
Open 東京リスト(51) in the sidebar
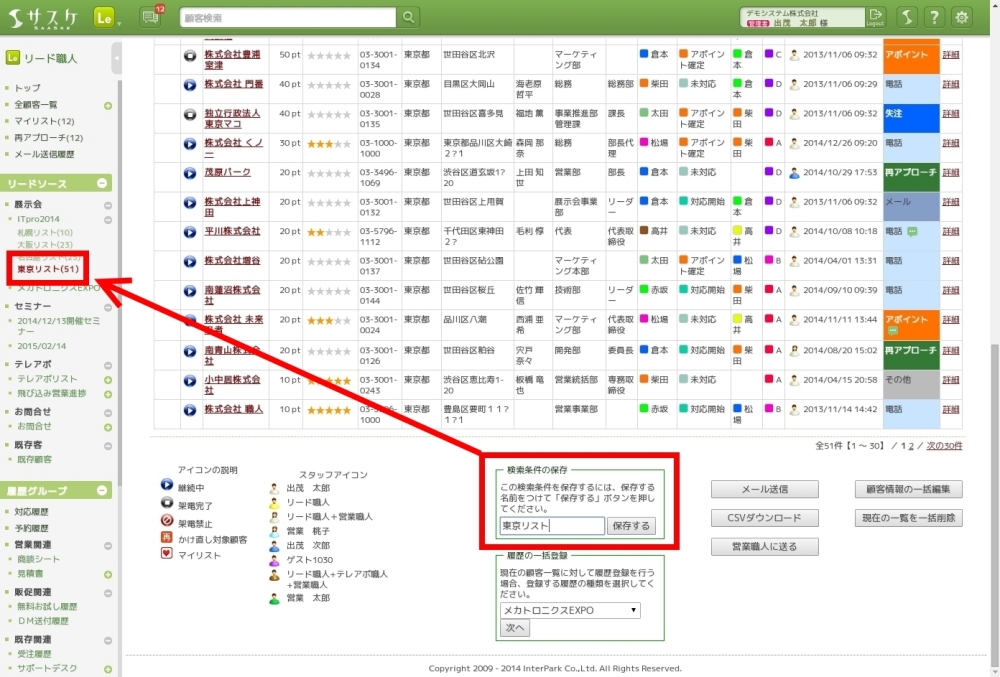(48, 269)
